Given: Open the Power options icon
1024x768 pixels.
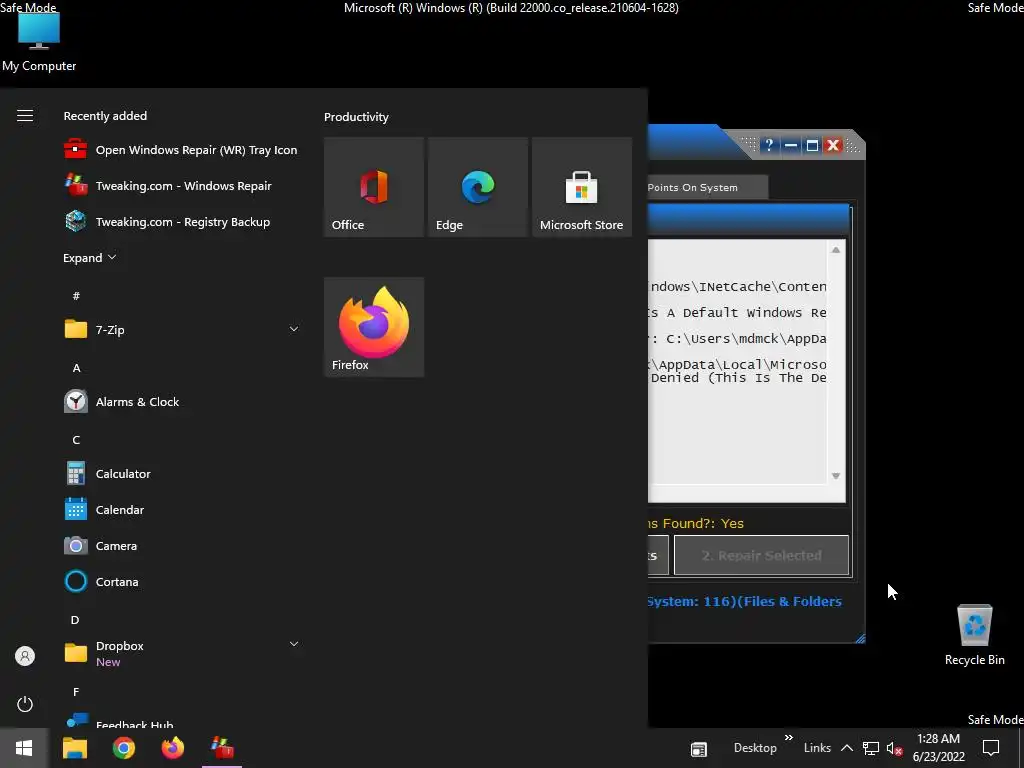Looking at the screenshot, I should pyautogui.click(x=25, y=704).
